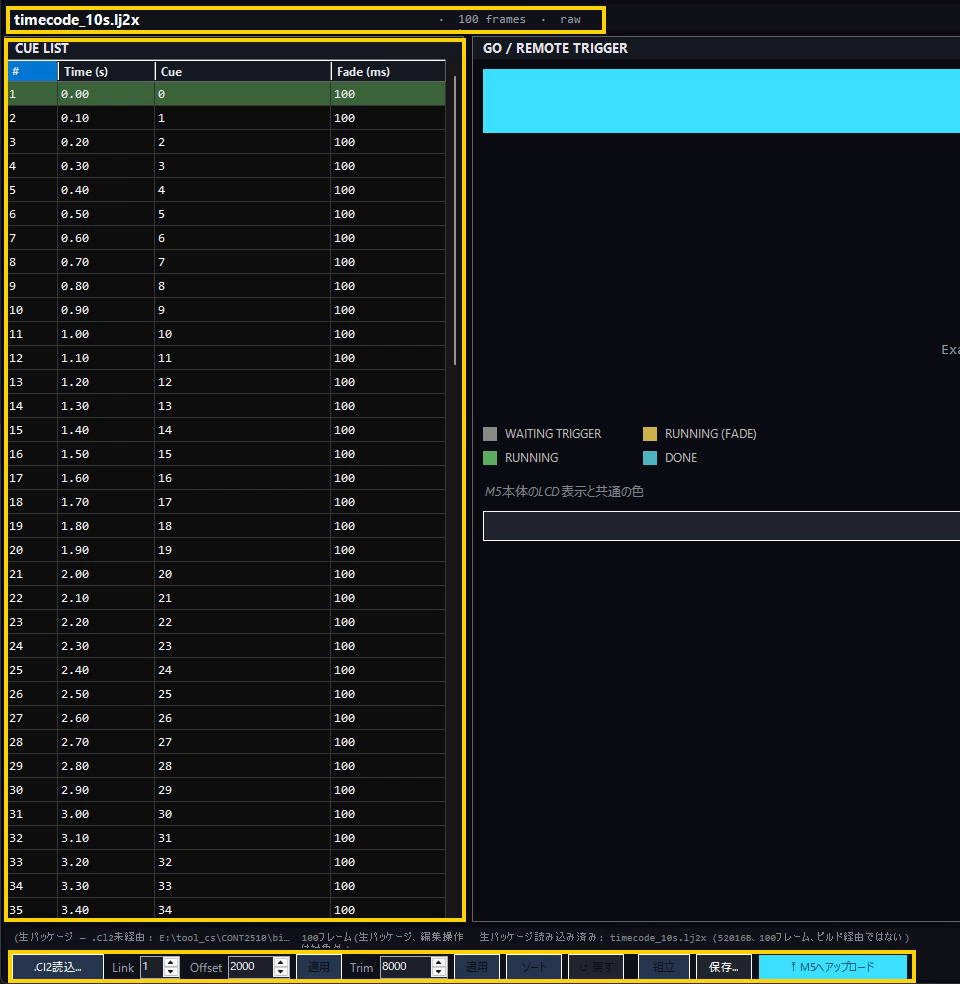The width and height of the screenshot is (960, 984).
Task: Select the Time cell reading 1.00
Action: 106,334
